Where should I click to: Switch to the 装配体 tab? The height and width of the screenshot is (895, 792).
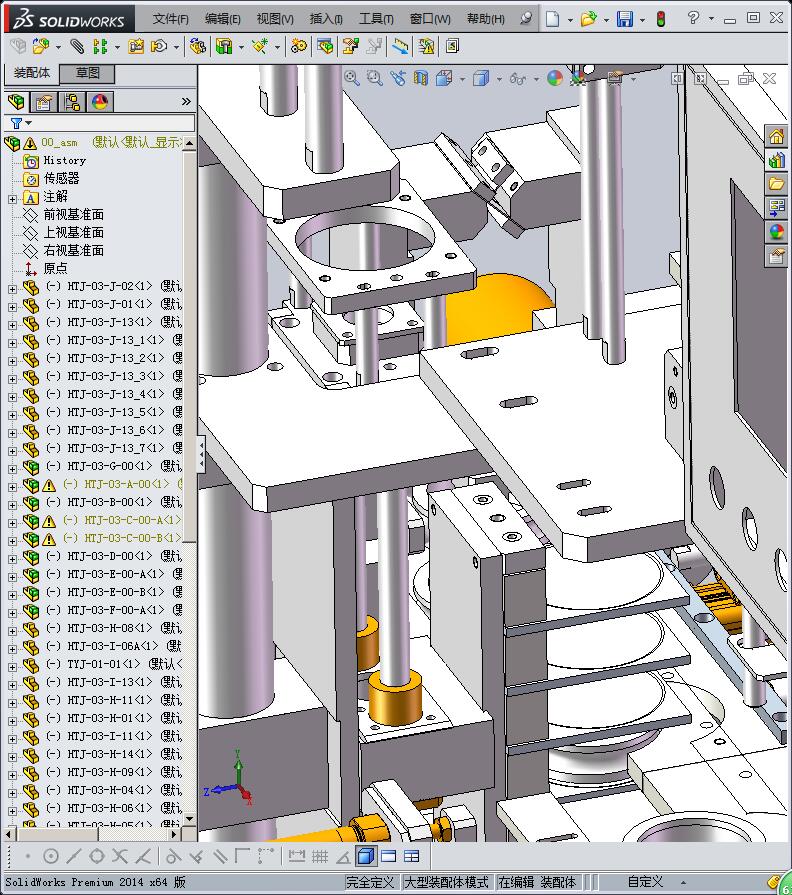(x=32, y=73)
